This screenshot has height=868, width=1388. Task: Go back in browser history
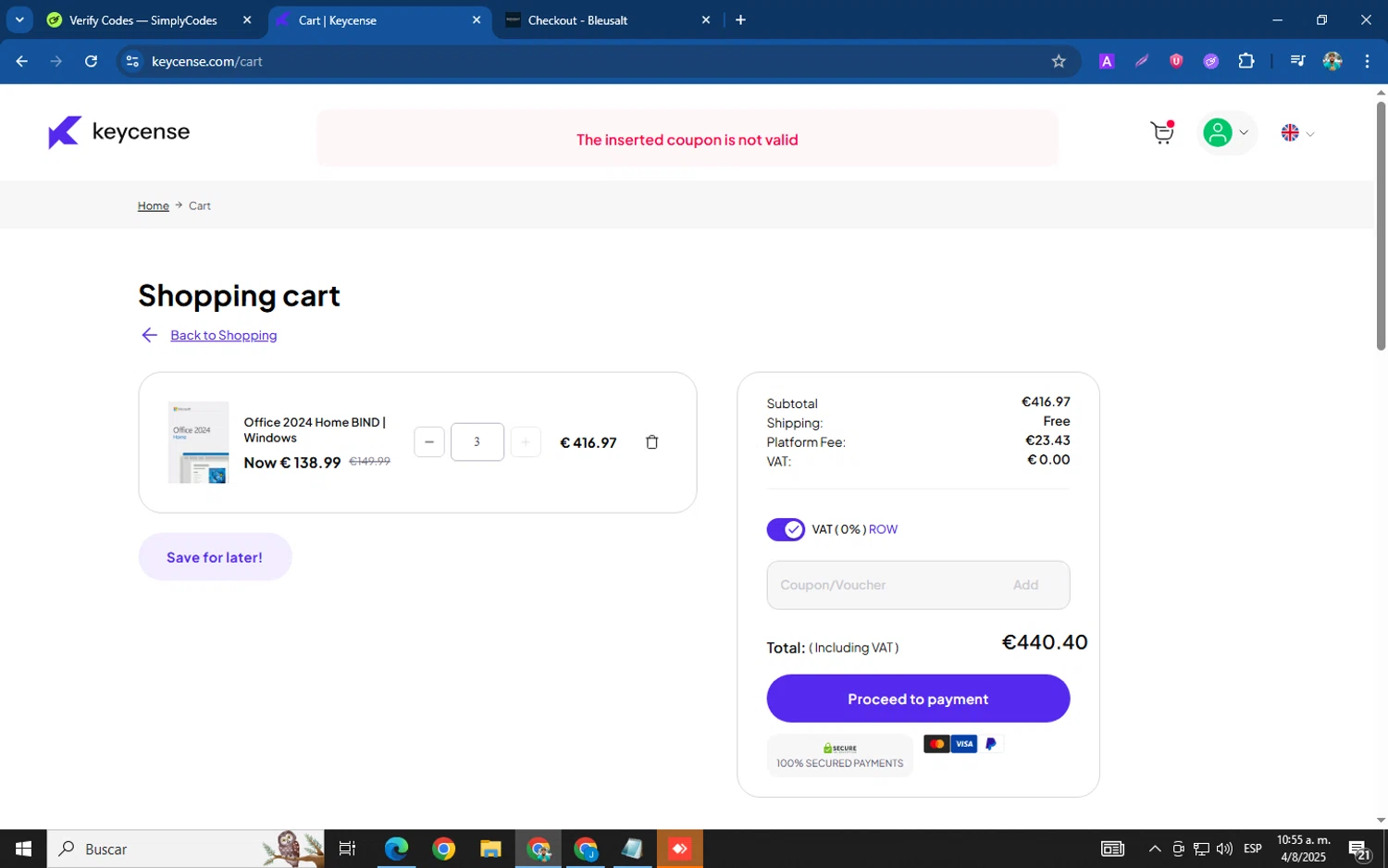pyautogui.click(x=22, y=61)
